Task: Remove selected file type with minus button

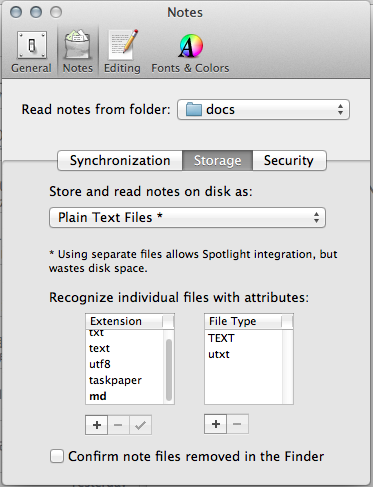Action: 237,424
